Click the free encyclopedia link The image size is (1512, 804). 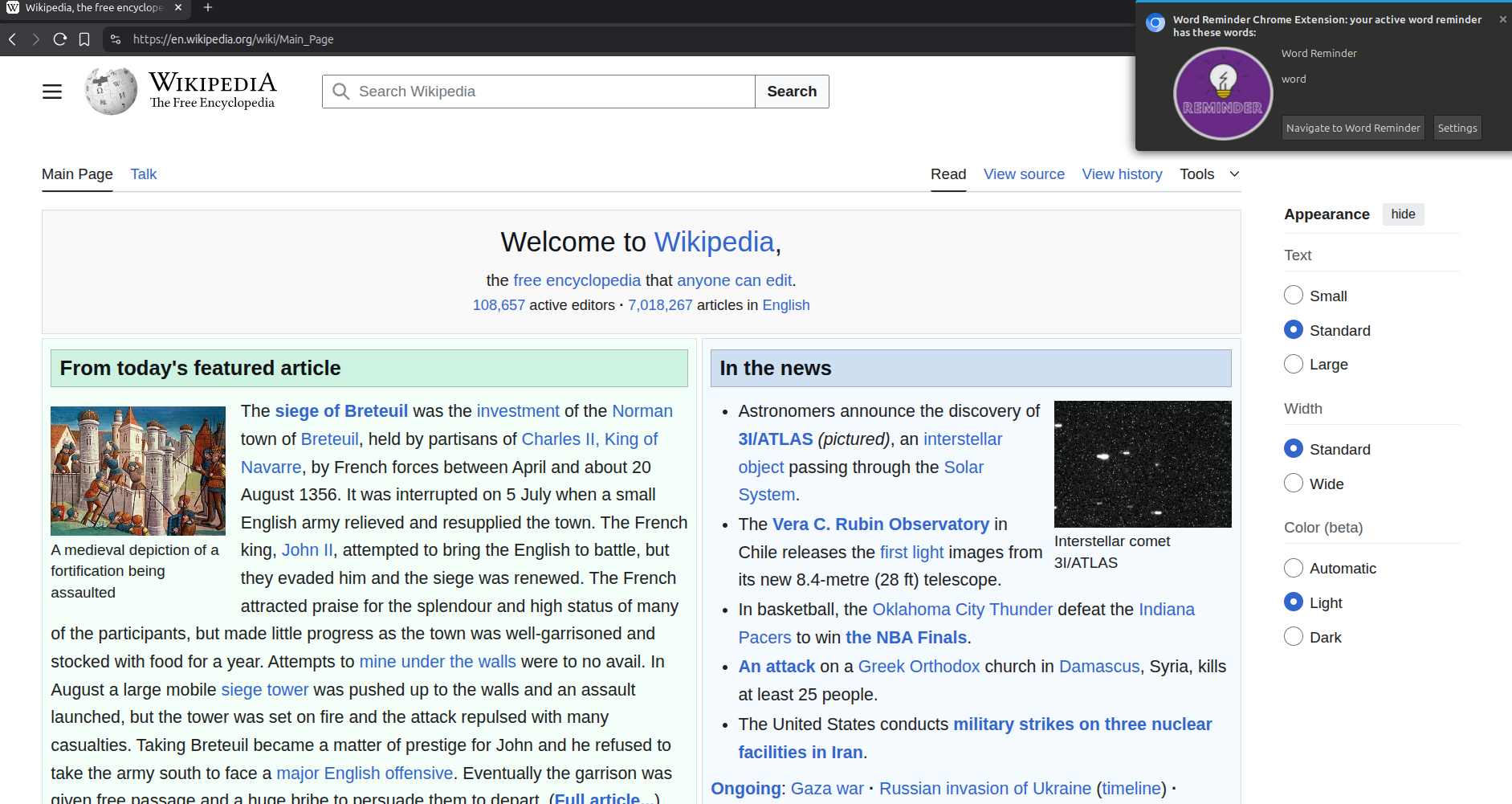coord(577,280)
